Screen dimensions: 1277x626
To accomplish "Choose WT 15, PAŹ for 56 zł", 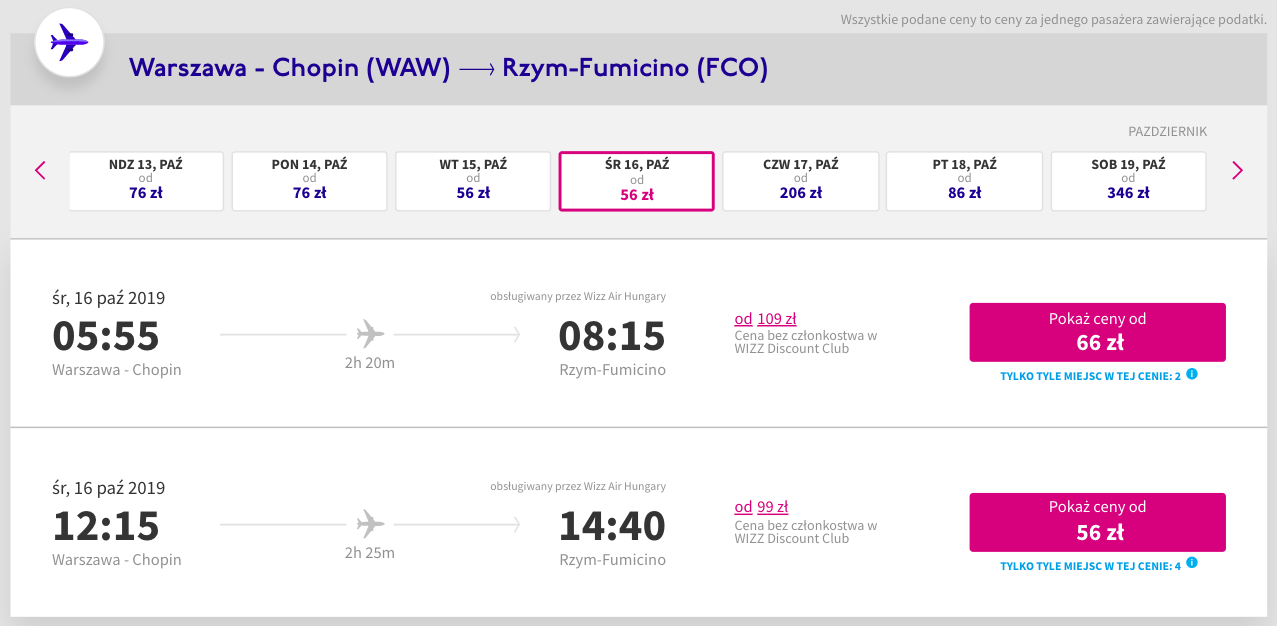I will click(x=473, y=181).
